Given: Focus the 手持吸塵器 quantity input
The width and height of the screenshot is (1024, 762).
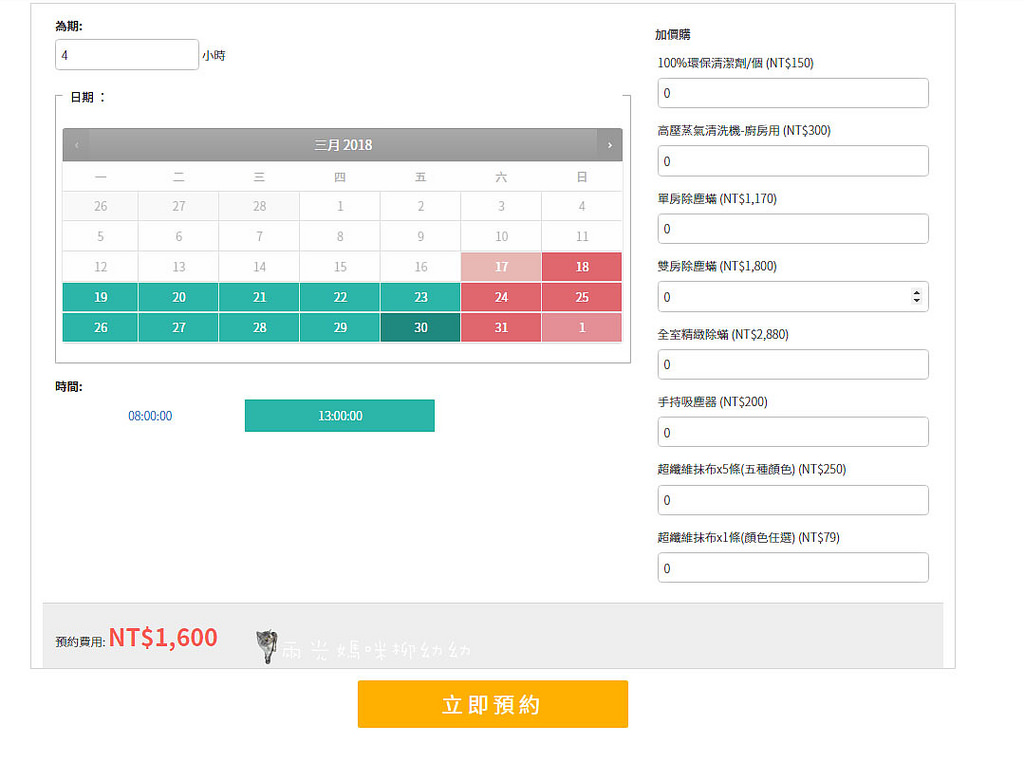Looking at the screenshot, I should (x=792, y=432).
